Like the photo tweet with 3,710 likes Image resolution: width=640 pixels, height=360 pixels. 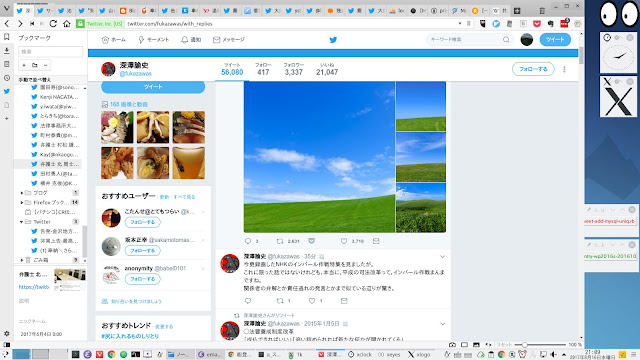point(344,241)
